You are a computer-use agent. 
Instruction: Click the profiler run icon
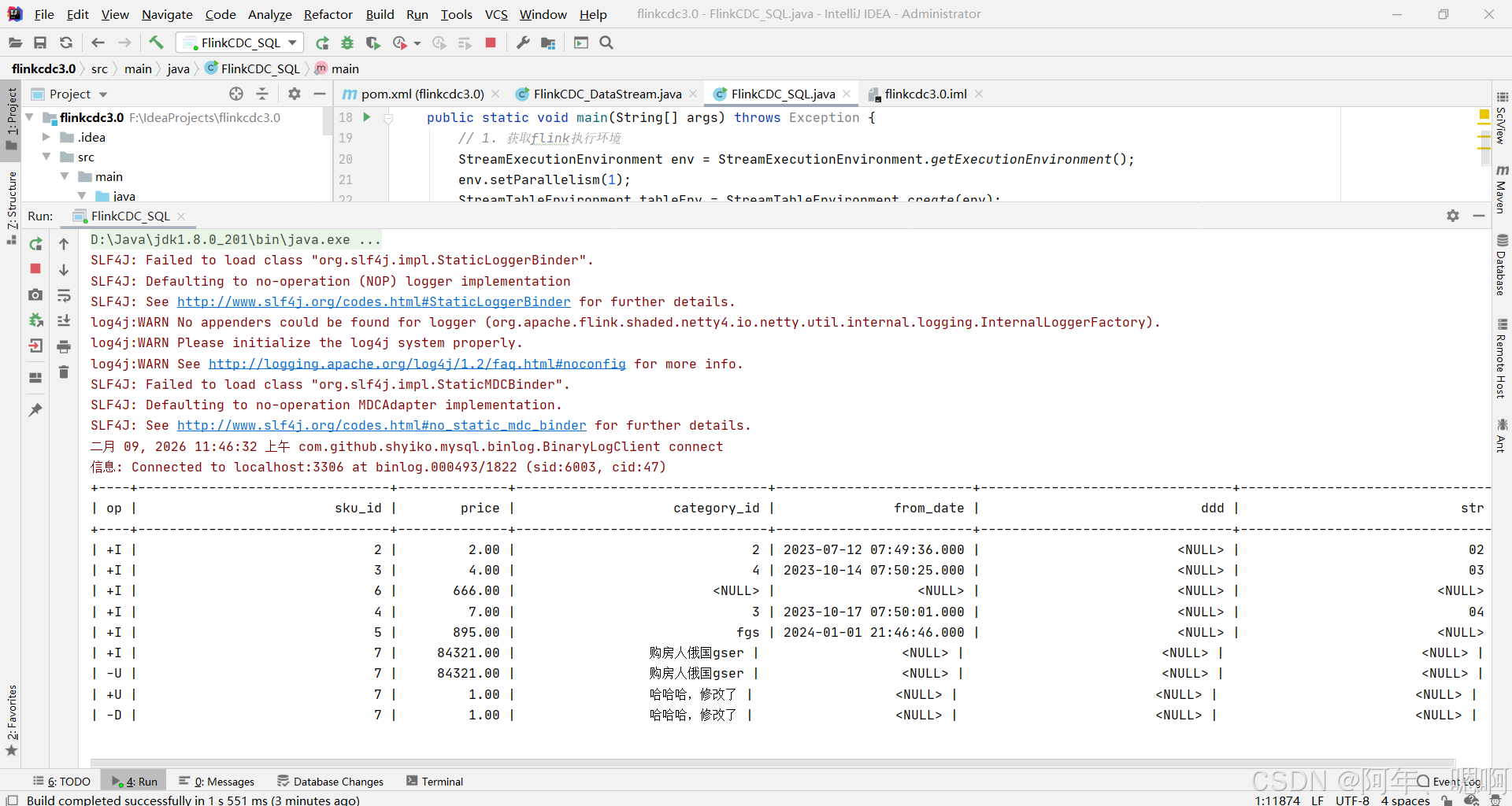(x=400, y=43)
